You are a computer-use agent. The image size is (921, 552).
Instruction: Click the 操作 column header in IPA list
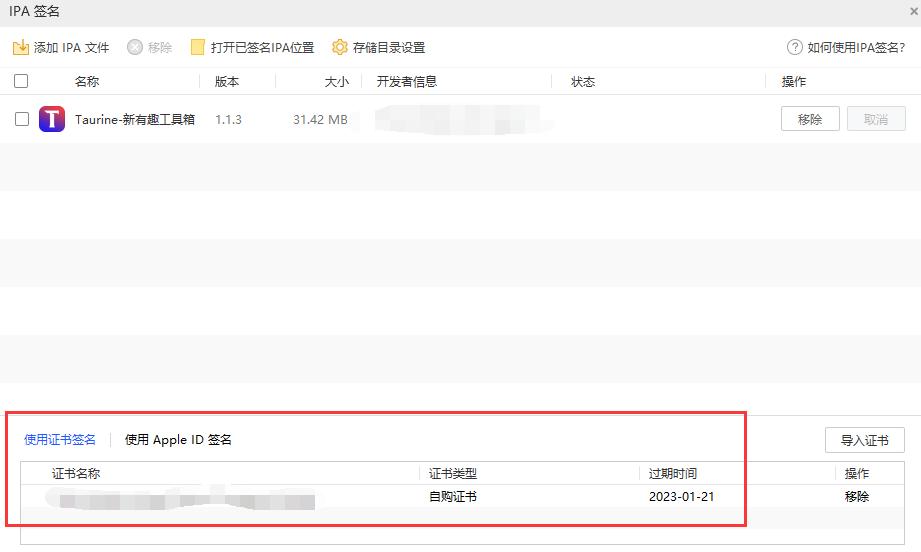coord(794,82)
